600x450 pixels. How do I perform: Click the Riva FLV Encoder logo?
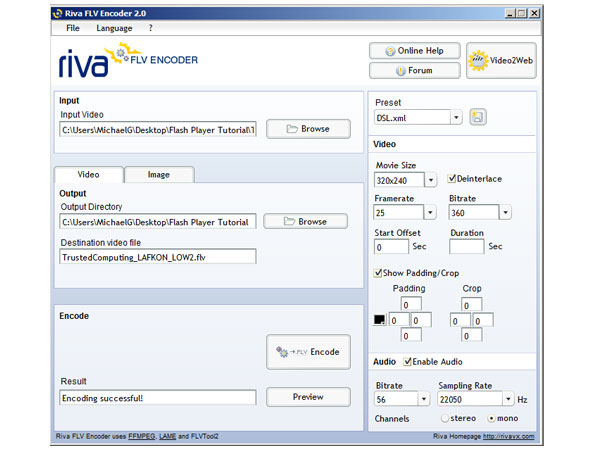(128, 60)
